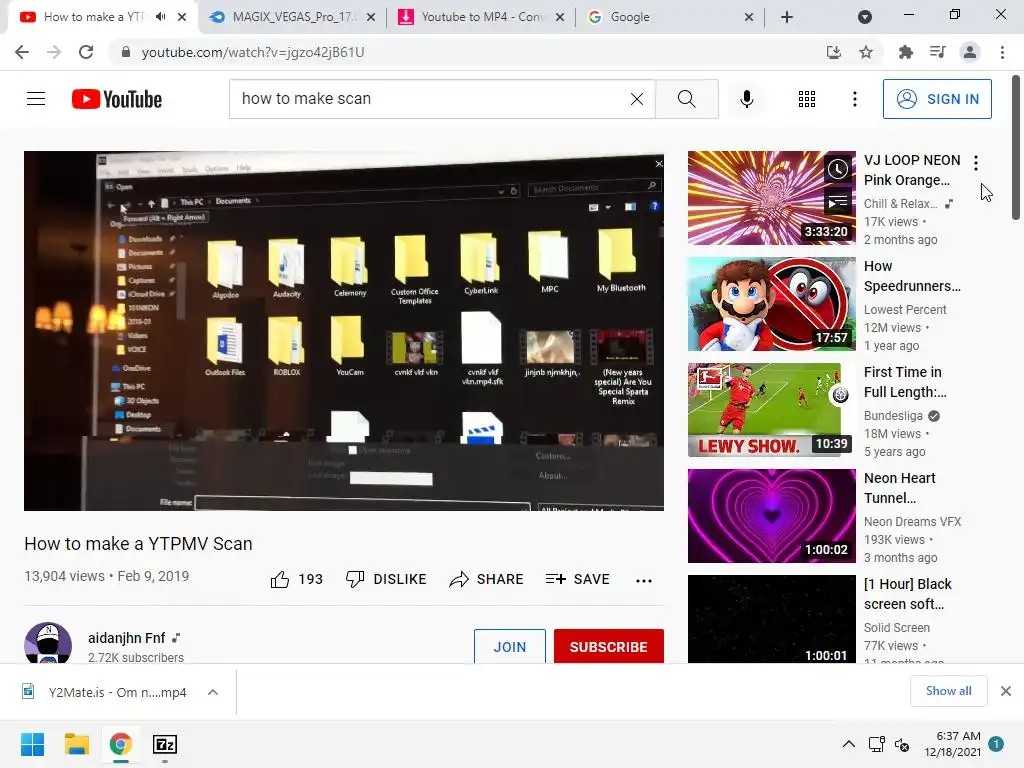
Task: Click the Lowest Percent channel name
Action: click(905, 310)
